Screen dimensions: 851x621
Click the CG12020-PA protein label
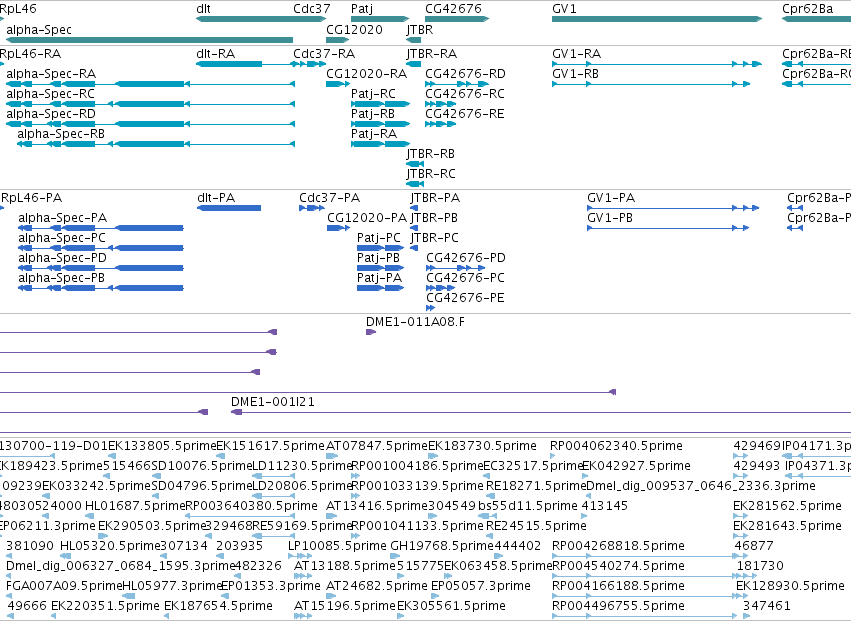(x=367, y=218)
